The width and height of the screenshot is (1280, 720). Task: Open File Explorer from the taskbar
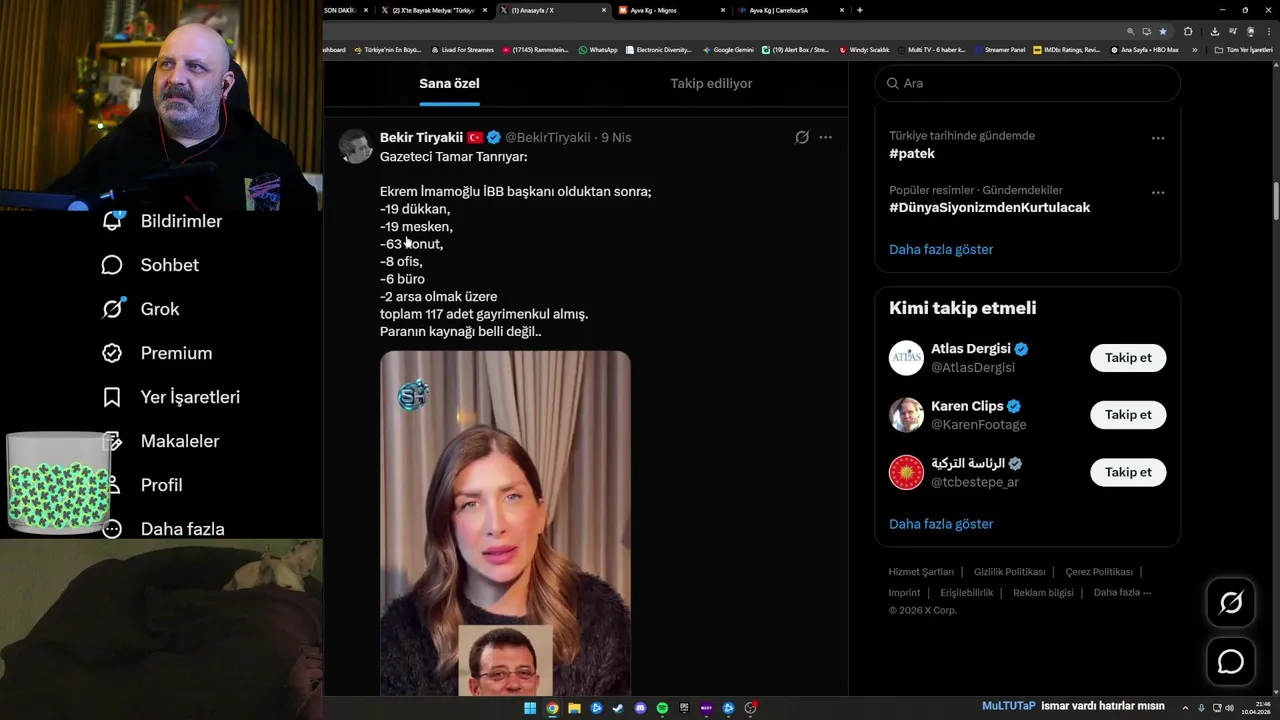(574, 708)
